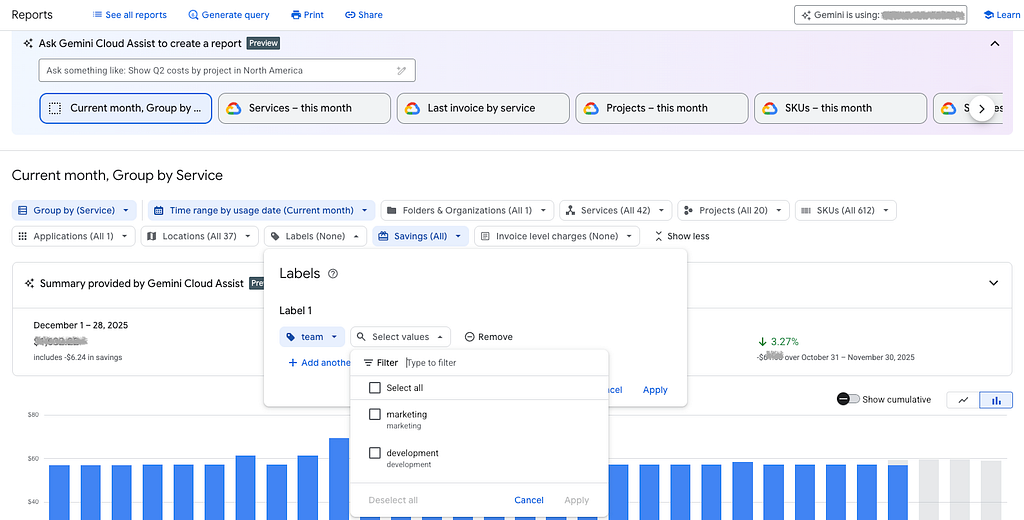The width and height of the screenshot is (1024, 520).
Task: Toggle Show cumulative switch
Action: pyautogui.click(x=848, y=399)
